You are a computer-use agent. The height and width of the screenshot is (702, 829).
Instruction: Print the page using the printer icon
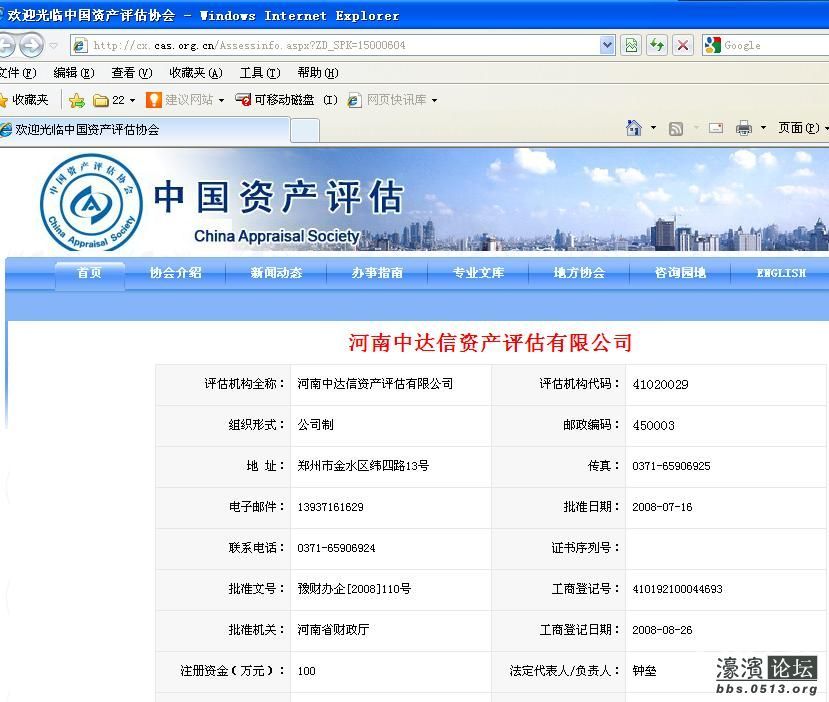coord(745,128)
